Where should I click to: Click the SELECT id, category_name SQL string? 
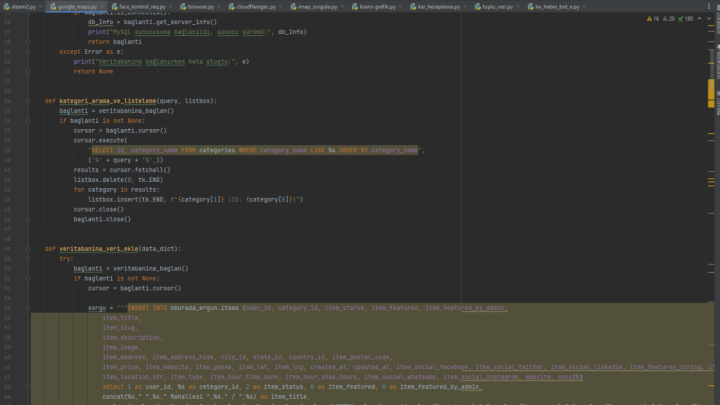point(255,150)
